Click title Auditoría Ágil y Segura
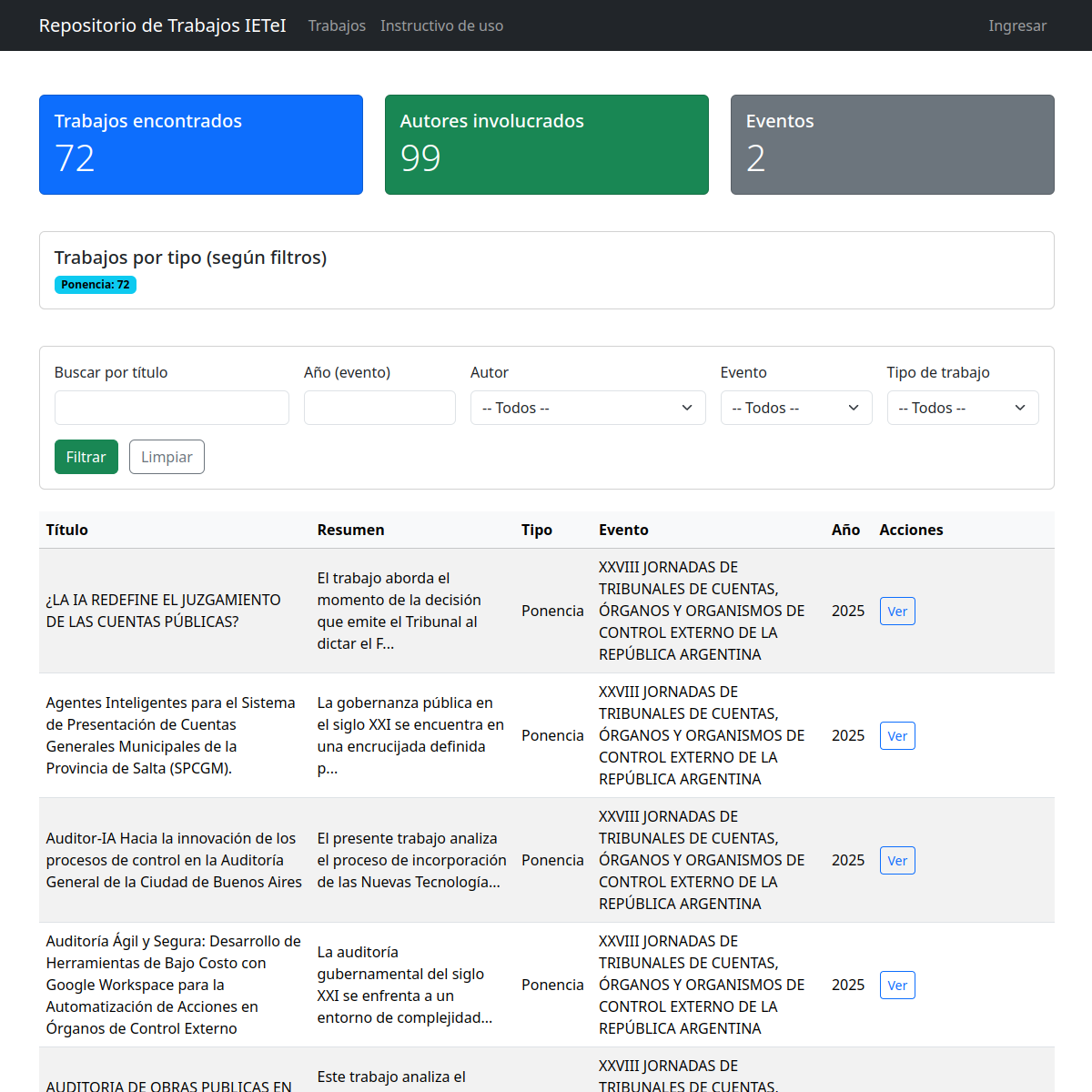The width and height of the screenshot is (1092, 1092). click(x=174, y=985)
